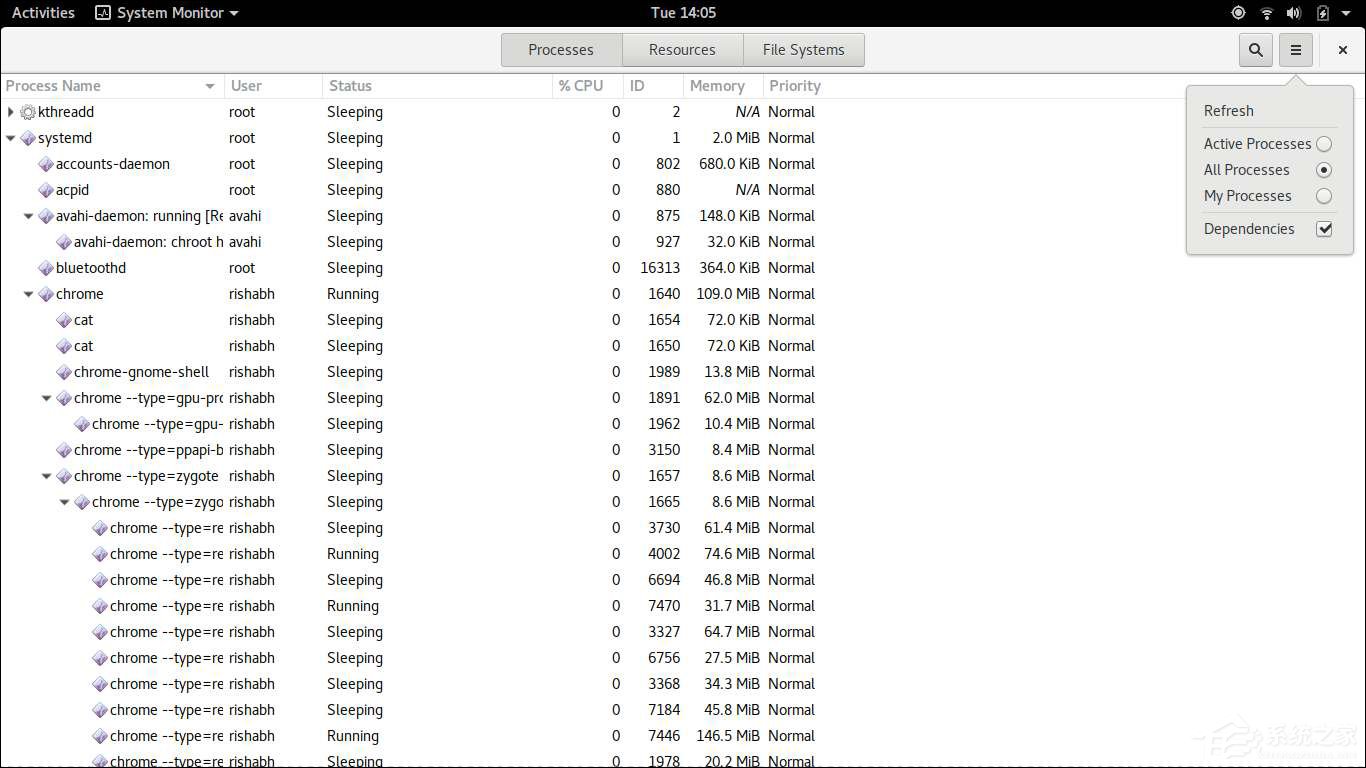Open the Activities overview
The image size is (1366, 768).
(43, 13)
